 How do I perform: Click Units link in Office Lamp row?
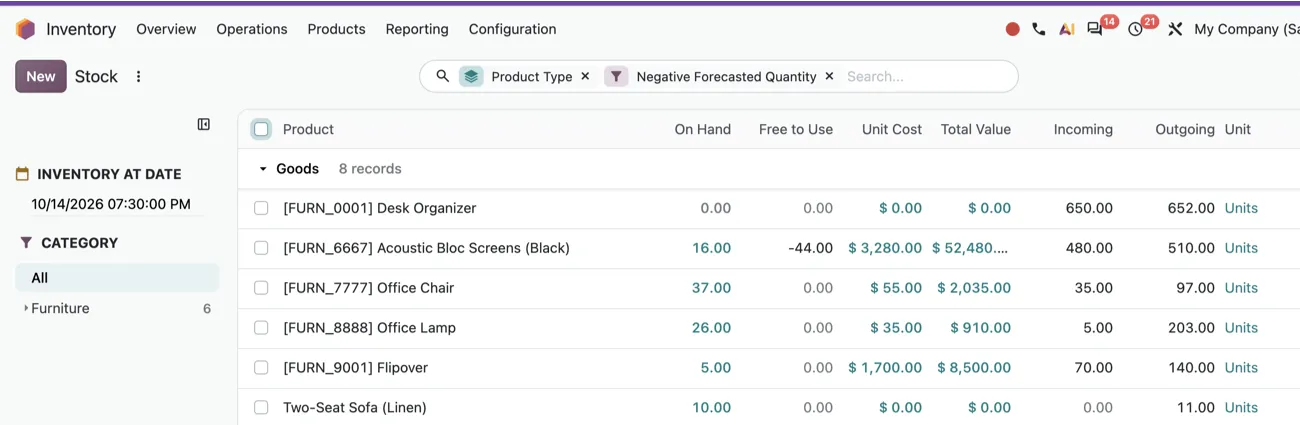(1241, 328)
